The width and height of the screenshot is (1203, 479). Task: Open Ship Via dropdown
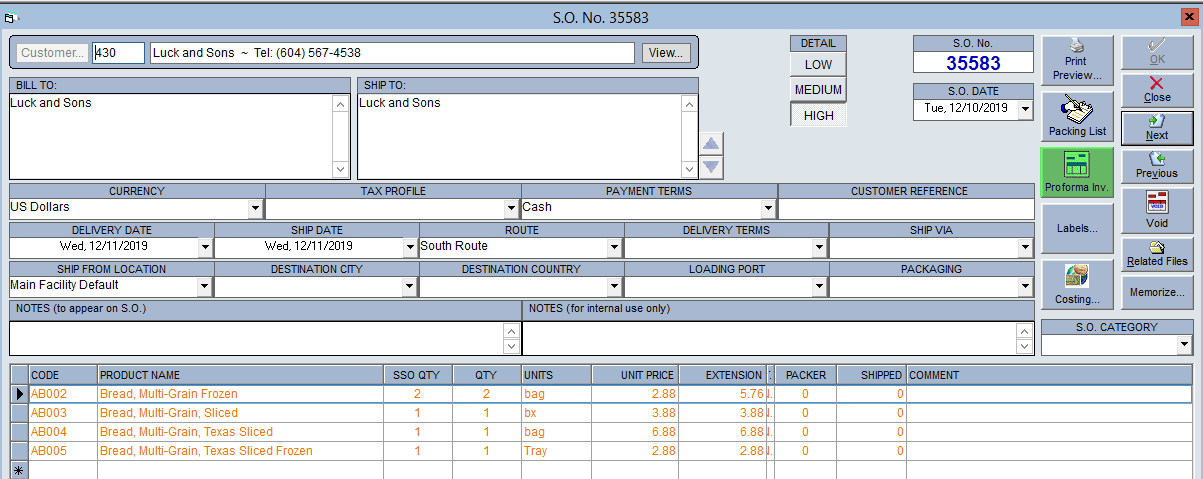coord(1025,246)
